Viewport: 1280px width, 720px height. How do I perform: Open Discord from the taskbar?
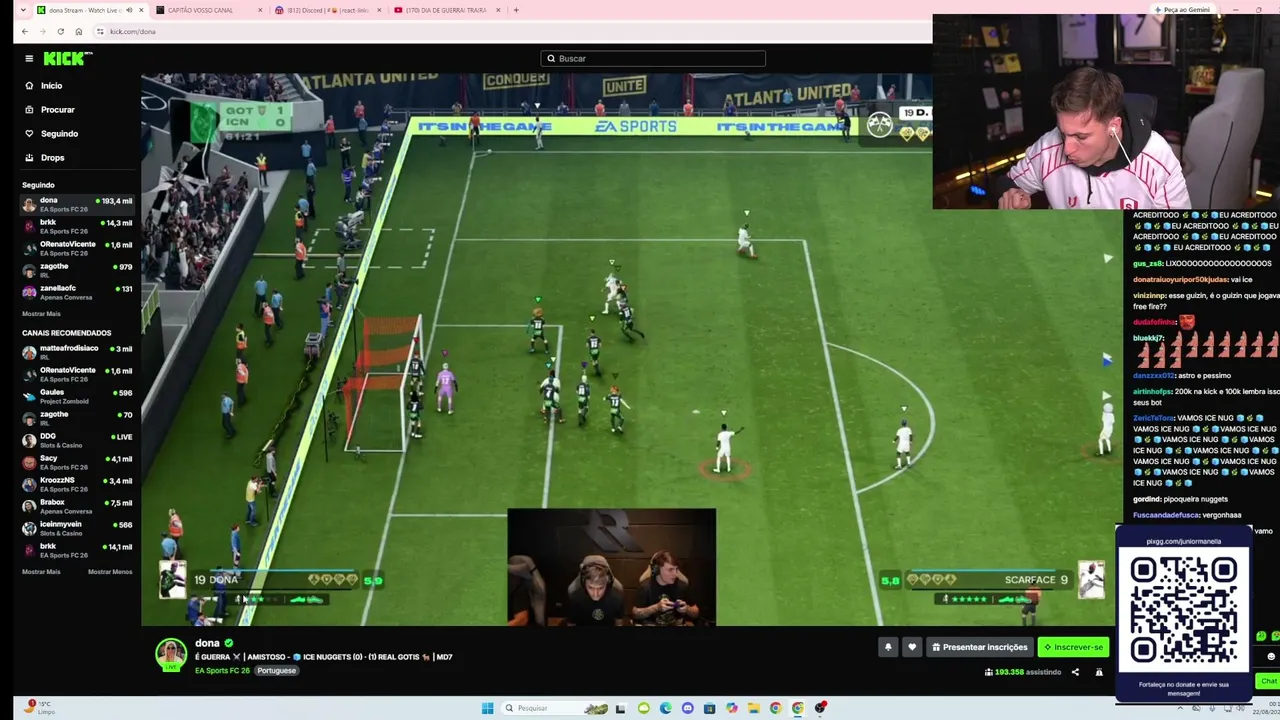click(687, 708)
